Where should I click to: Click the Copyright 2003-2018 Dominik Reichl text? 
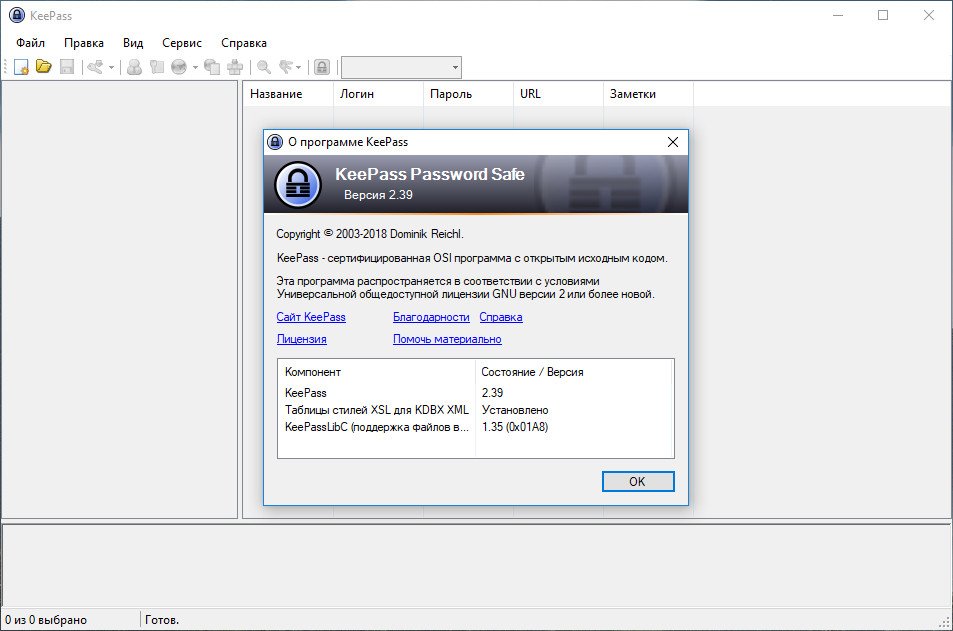coord(370,234)
